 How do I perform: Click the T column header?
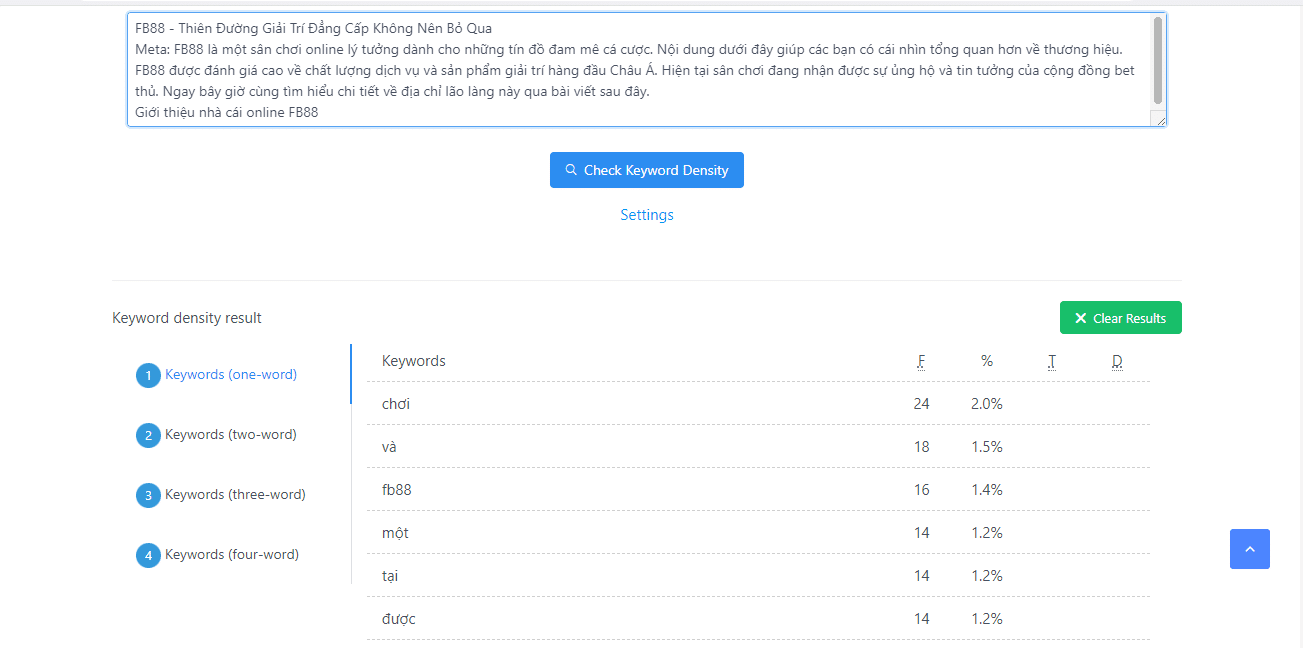tap(1052, 361)
